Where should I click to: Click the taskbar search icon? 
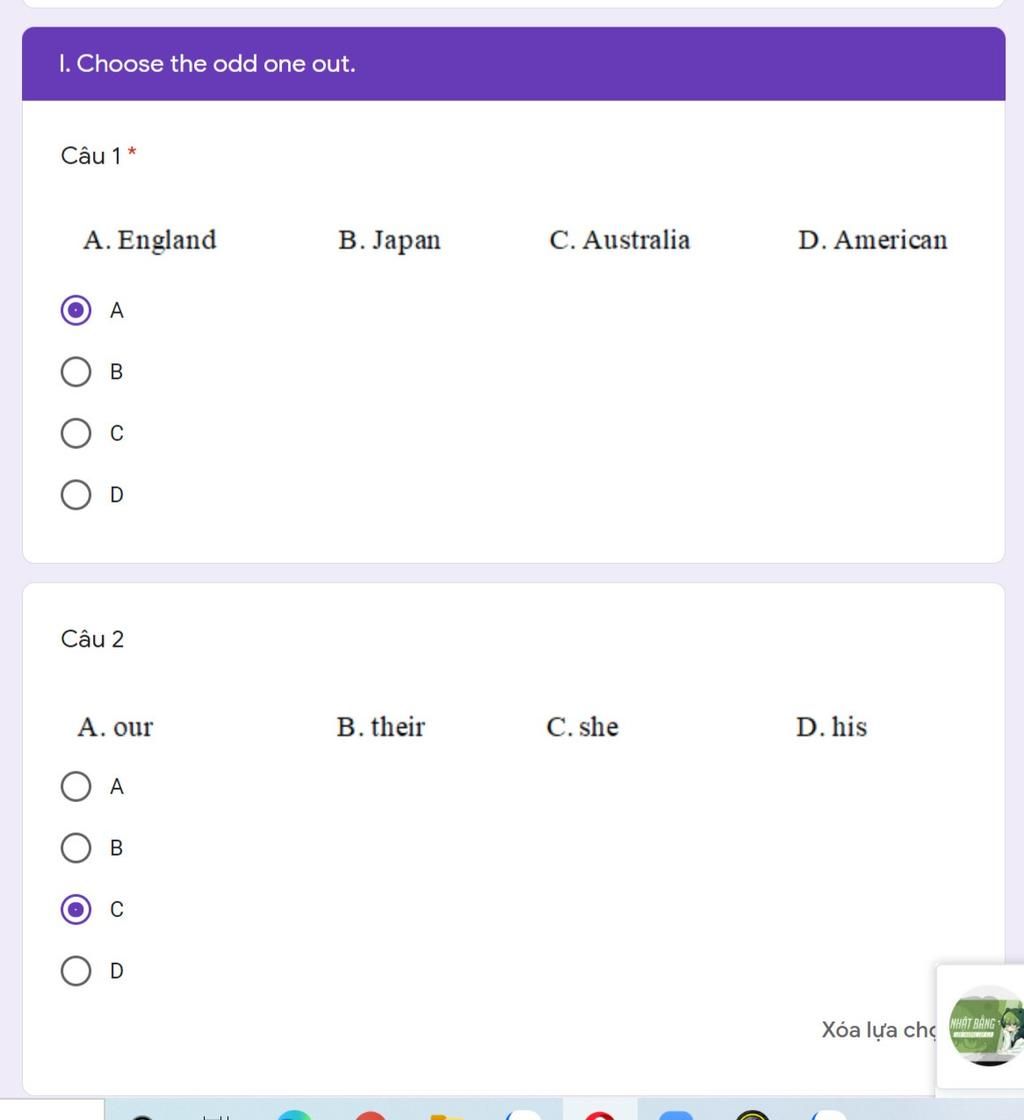[143, 1116]
